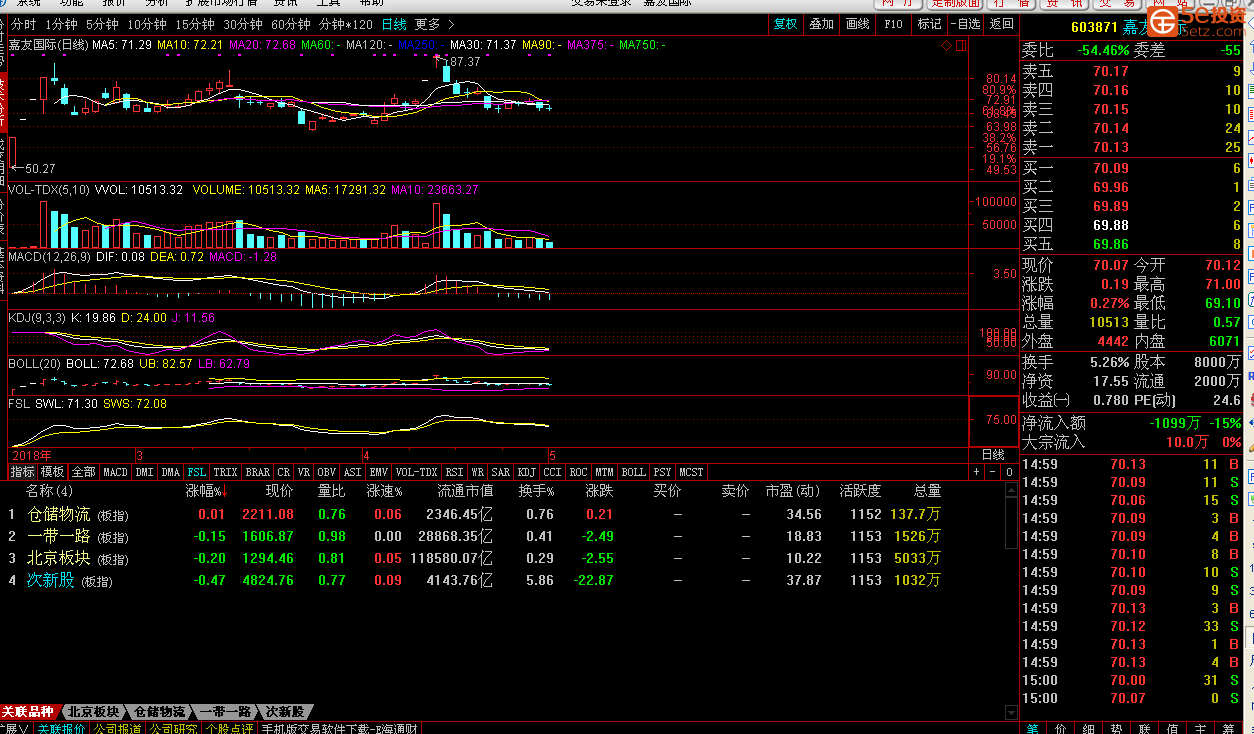The height and width of the screenshot is (734, 1254).
Task: Sort list by 换手% column
Action: (536, 491)
